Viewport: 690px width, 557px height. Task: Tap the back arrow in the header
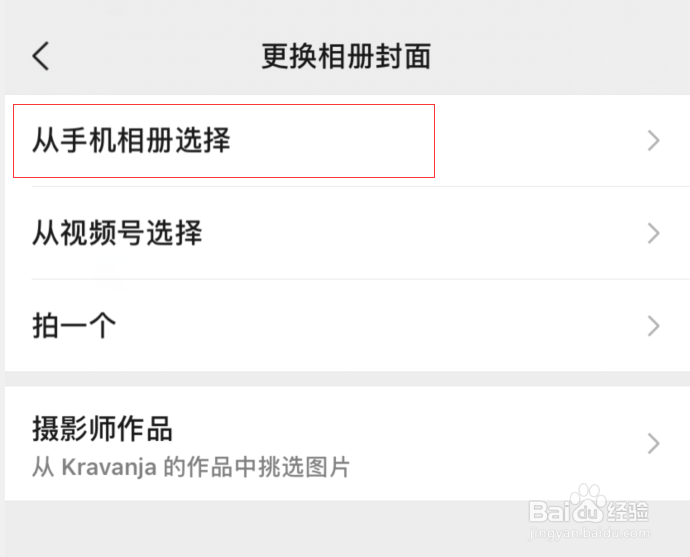click(40, 56)
